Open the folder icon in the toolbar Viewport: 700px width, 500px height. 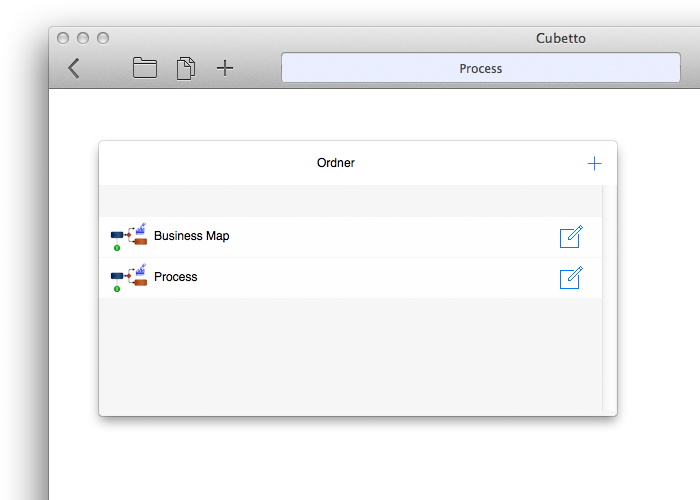[145, 68]
